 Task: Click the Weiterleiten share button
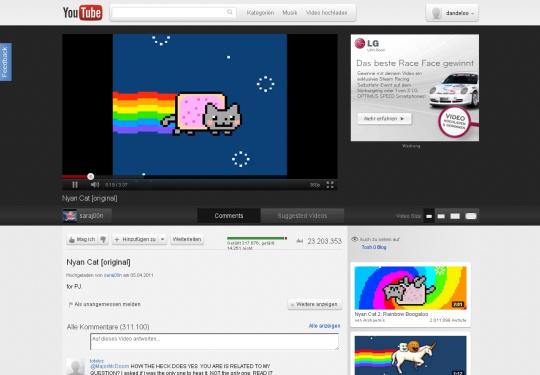click(x=187, y=239)
